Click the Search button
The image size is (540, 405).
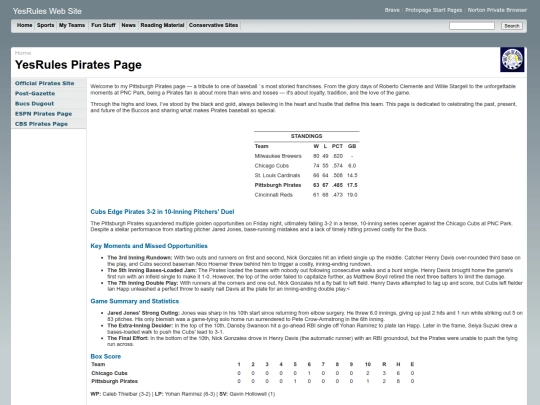tap(511, 26)
